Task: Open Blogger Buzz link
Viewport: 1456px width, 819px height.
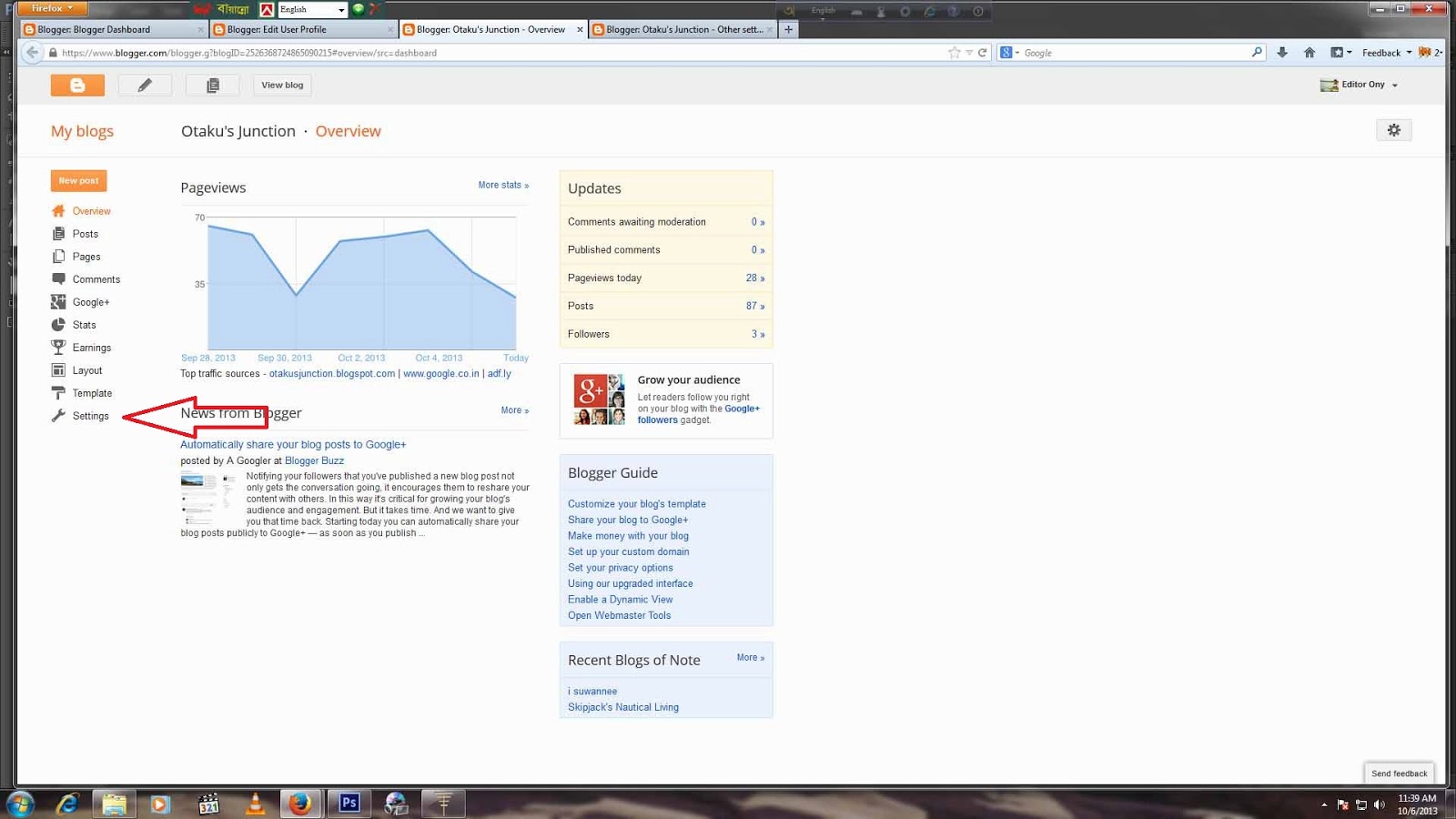Action: coord(314,461)
